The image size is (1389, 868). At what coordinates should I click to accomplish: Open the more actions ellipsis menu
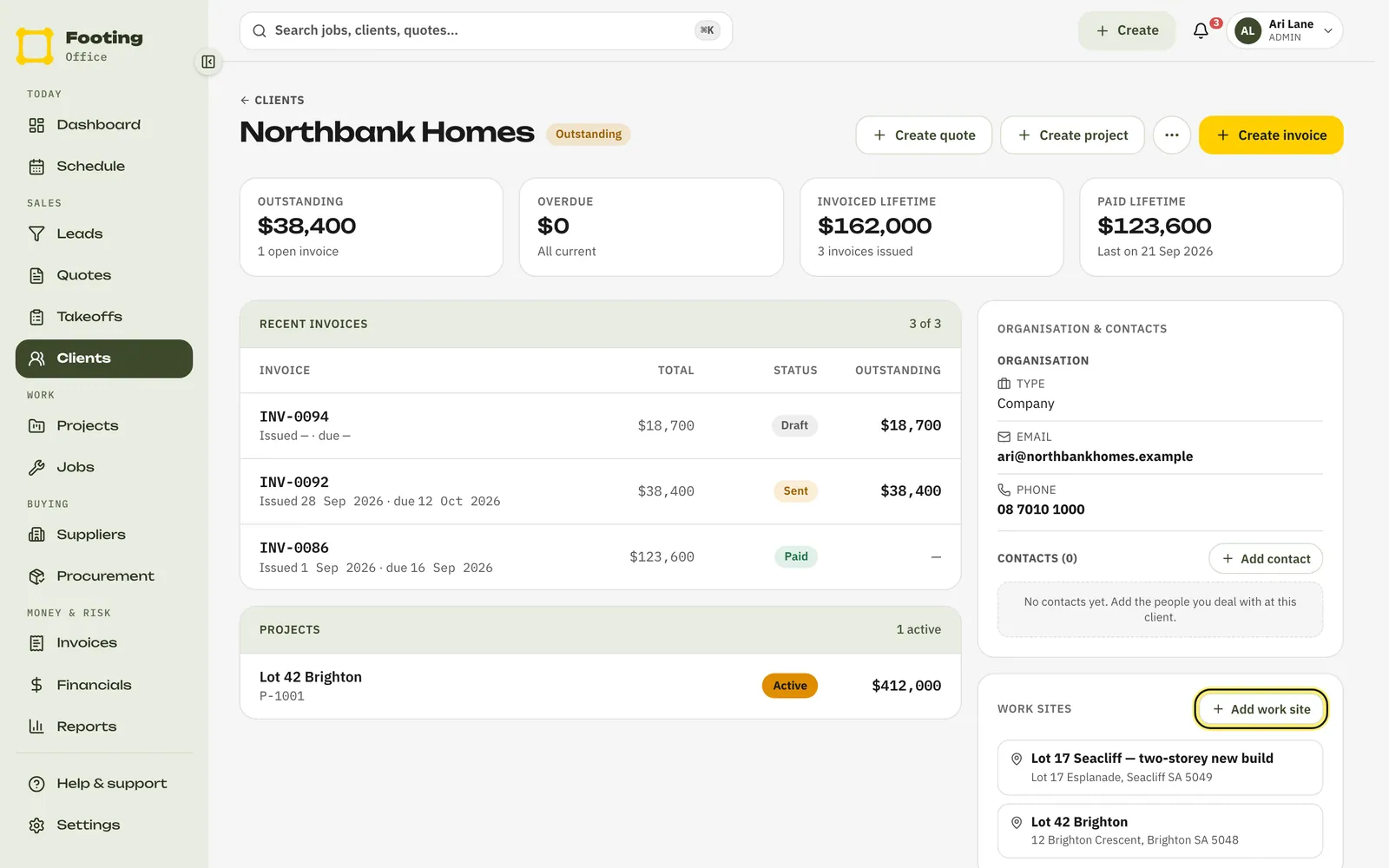(x=1172, y=135)
